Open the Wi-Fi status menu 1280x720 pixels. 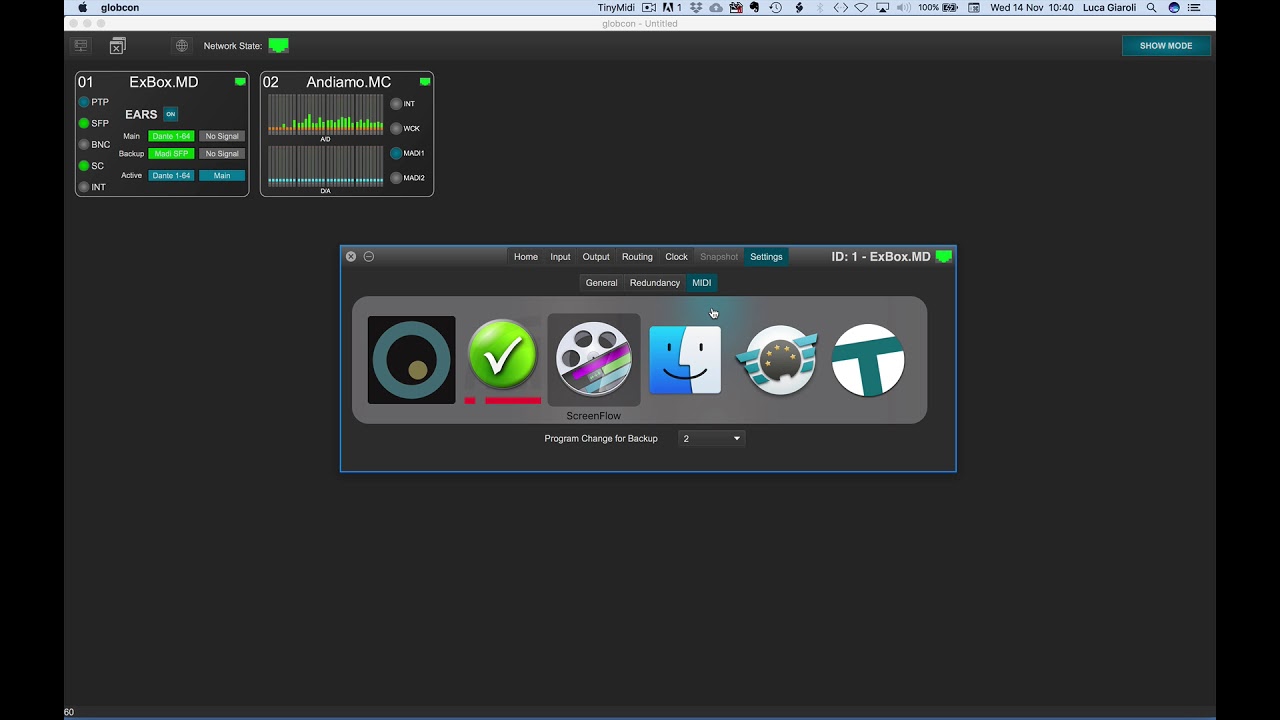(x=861, y=7)
